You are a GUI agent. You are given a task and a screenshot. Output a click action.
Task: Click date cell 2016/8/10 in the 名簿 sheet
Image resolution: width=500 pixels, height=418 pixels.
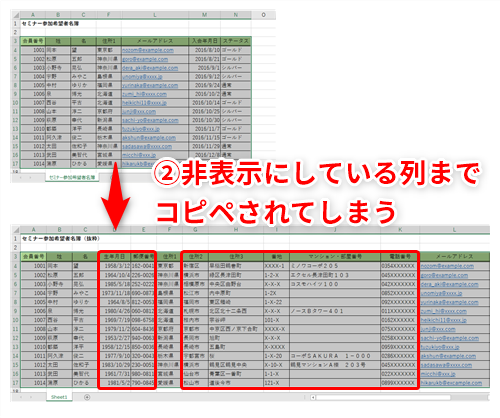tap(204, 50)
